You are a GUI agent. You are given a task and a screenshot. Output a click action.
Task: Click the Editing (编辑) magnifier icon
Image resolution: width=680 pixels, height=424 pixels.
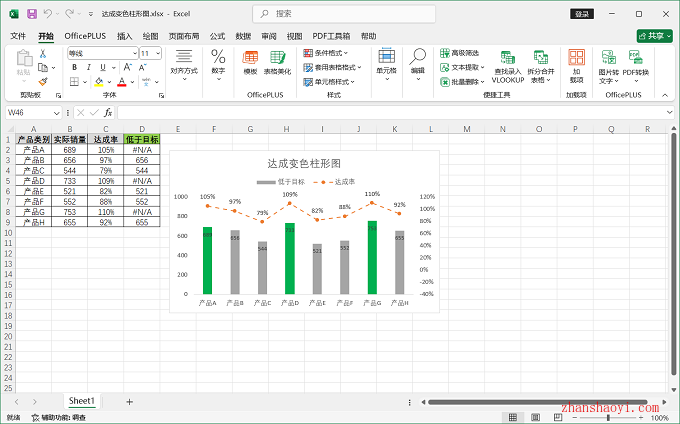(418, 64)
